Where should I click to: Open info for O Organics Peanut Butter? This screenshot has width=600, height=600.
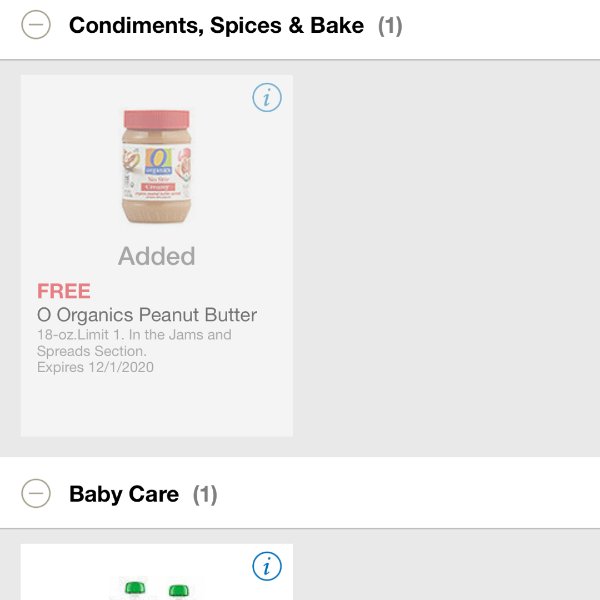267,98
